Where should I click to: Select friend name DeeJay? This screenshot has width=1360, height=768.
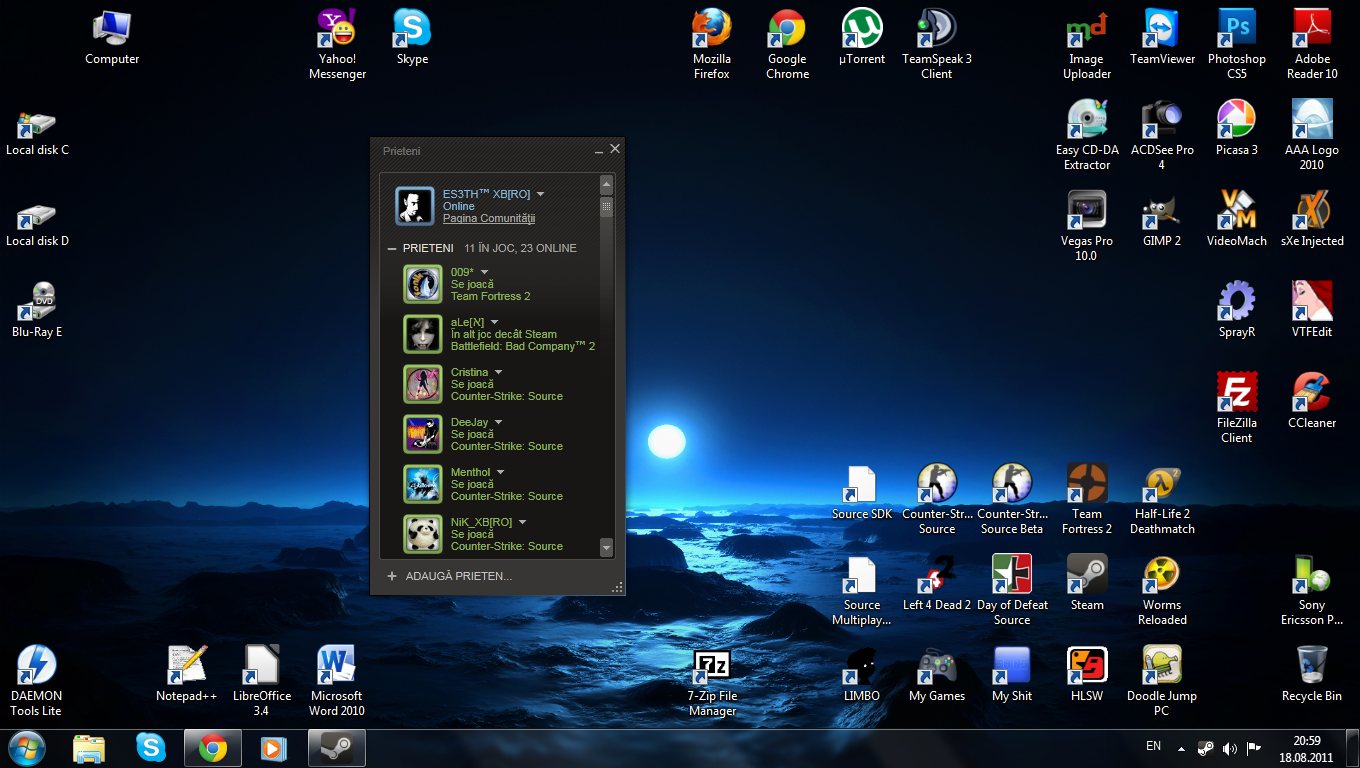tap(470, 422)
